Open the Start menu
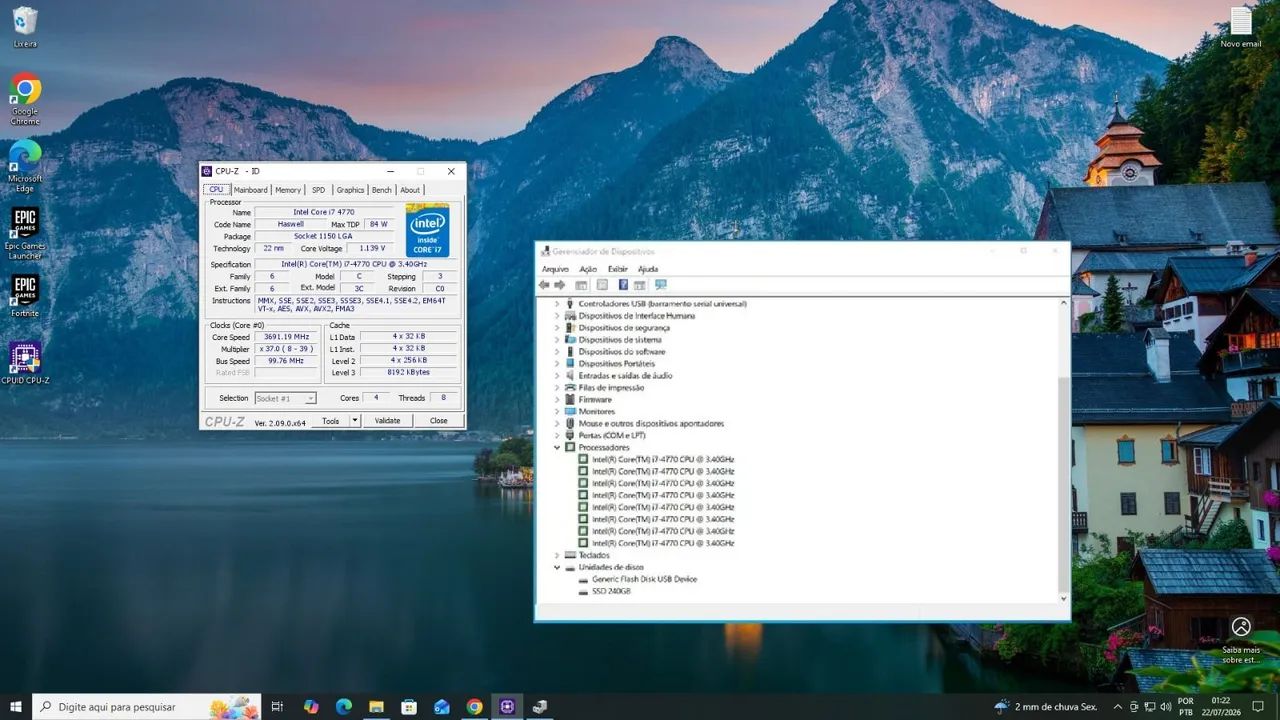This screenshot has height=720, width=1280. (15, 707)
